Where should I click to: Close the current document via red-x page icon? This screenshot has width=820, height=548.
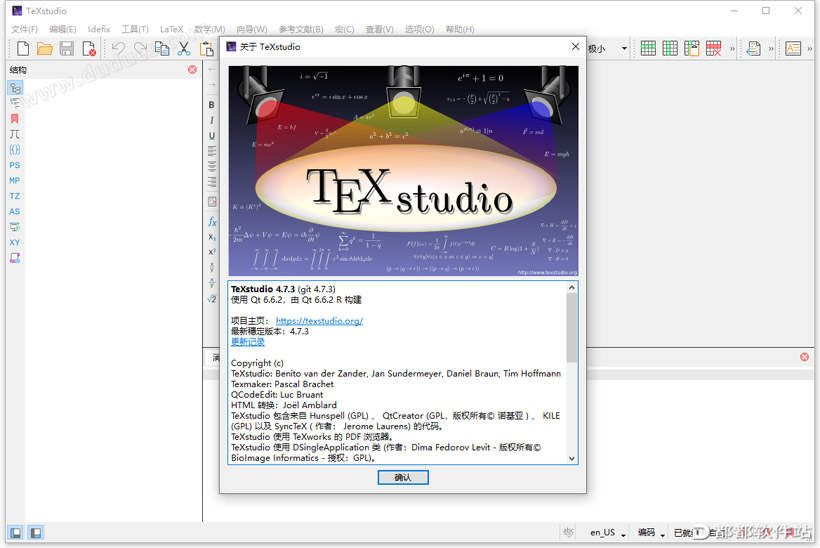(x=89, y=49)
